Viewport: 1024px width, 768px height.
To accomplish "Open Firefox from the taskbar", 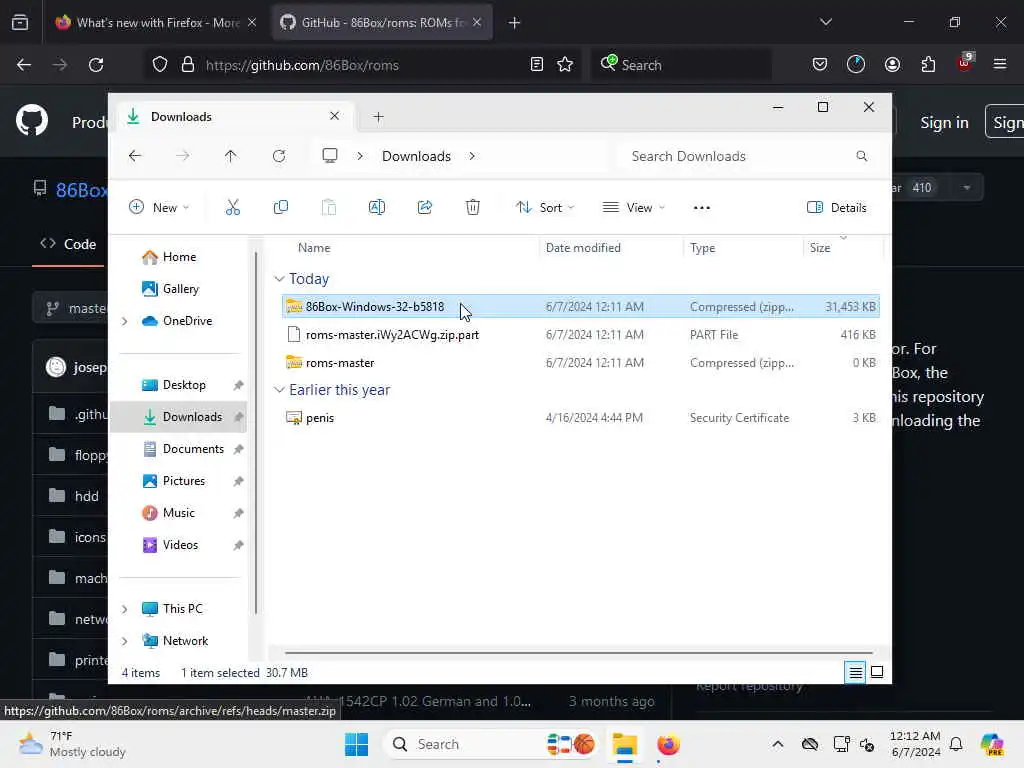I will click(x=668, y=744).
